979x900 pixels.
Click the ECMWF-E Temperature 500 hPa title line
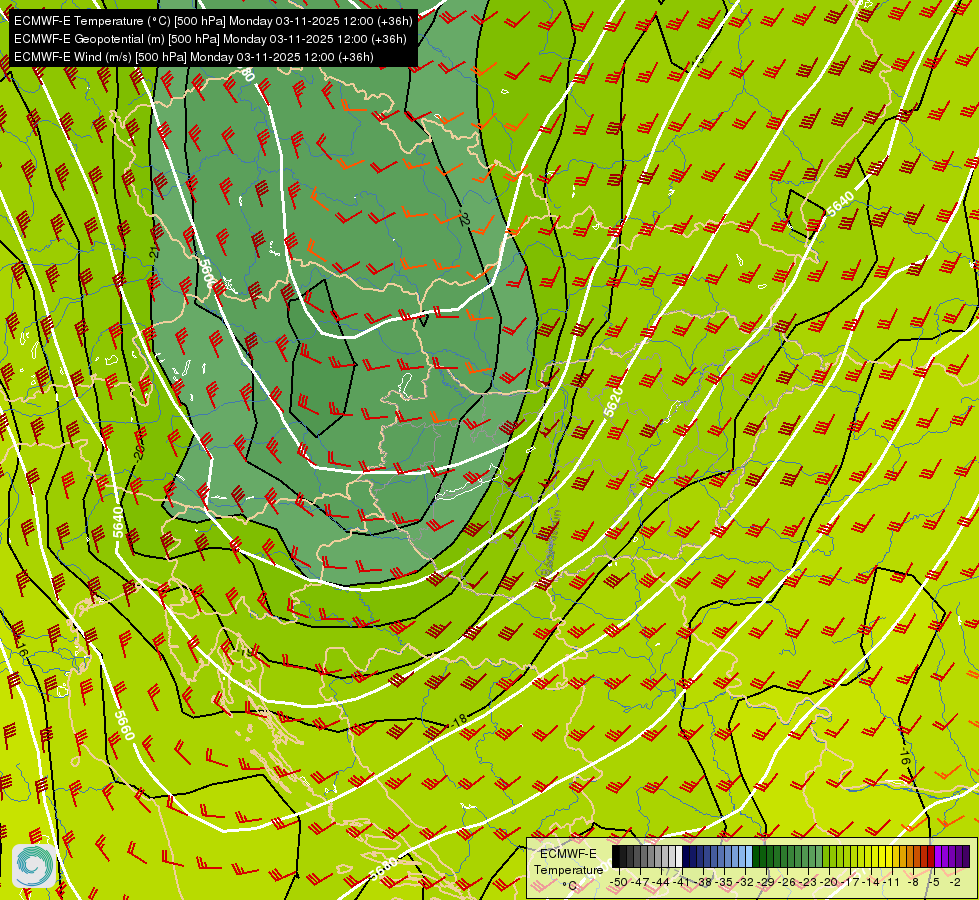click(213, 21)
